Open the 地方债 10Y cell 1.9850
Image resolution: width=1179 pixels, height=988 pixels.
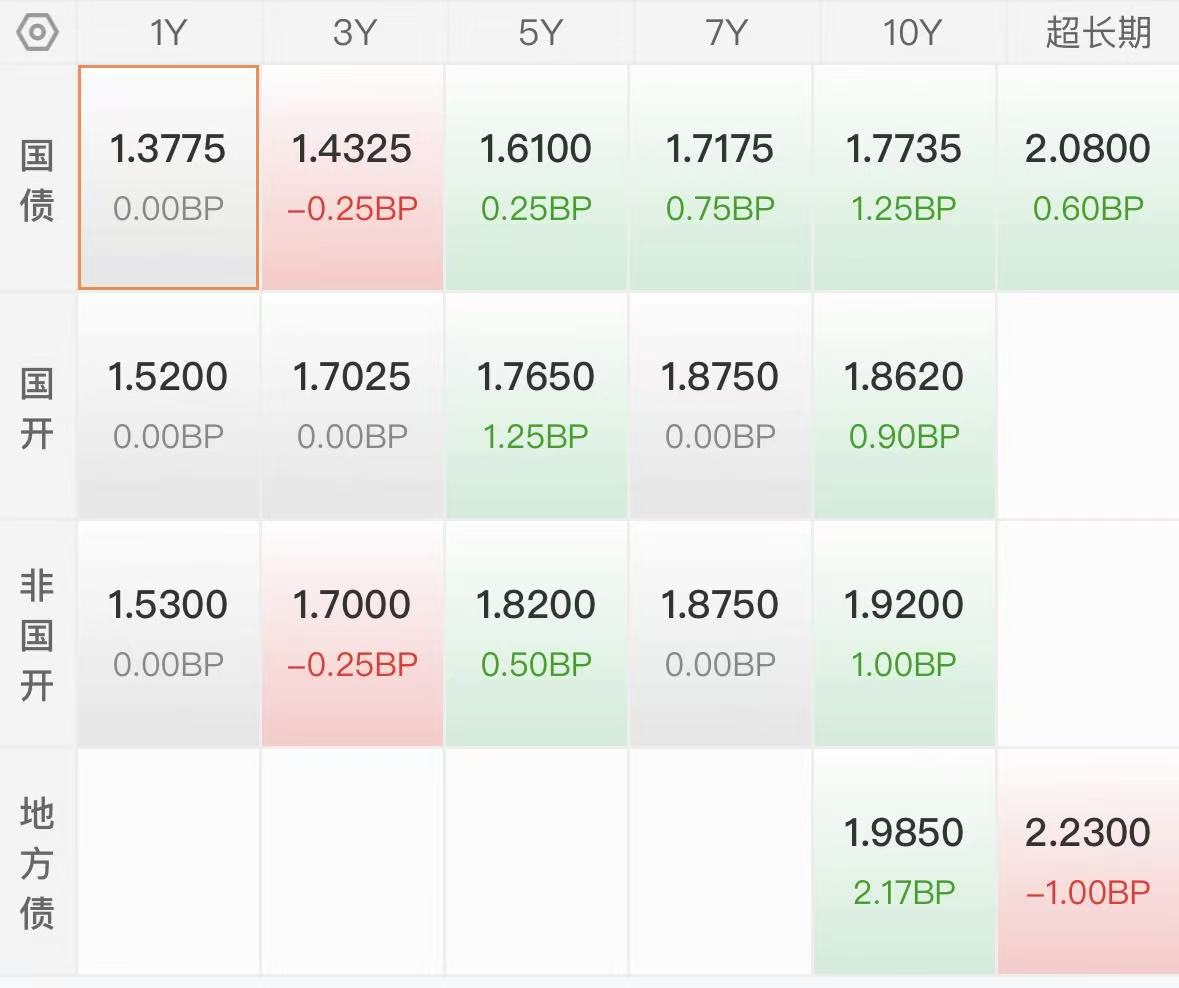tap(904, 862)
